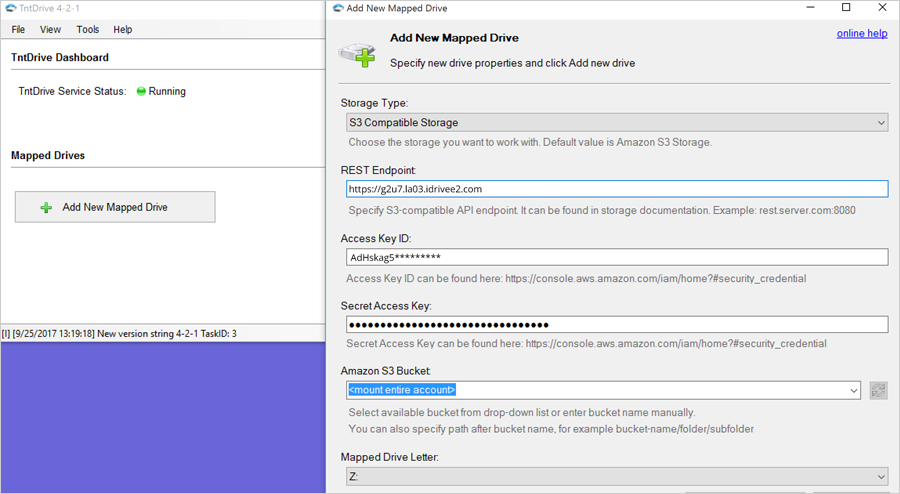Click the bucket refresh icon beside bucket field

click(x=878, y=390)
